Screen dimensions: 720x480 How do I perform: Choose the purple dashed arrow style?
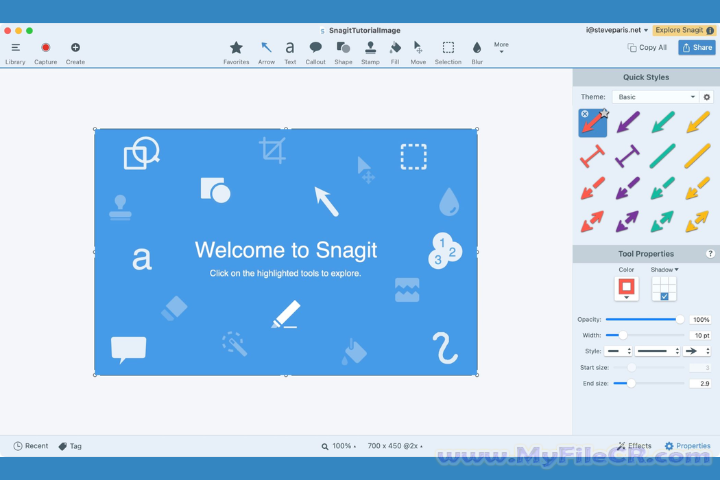(627, 188)
